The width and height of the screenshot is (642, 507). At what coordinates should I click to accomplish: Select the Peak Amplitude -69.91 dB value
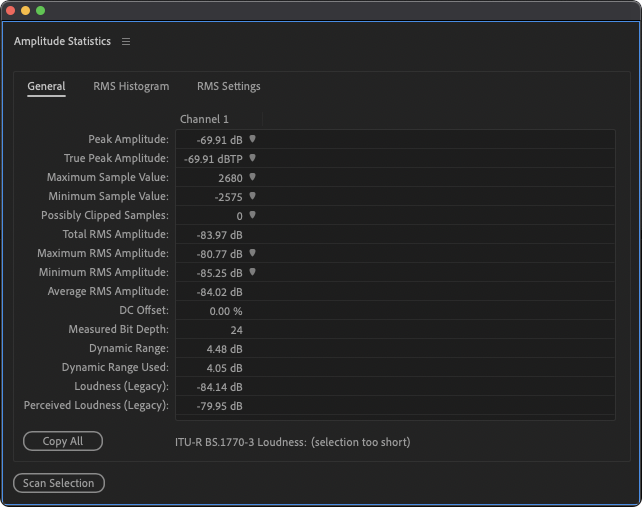pos(219,140)
